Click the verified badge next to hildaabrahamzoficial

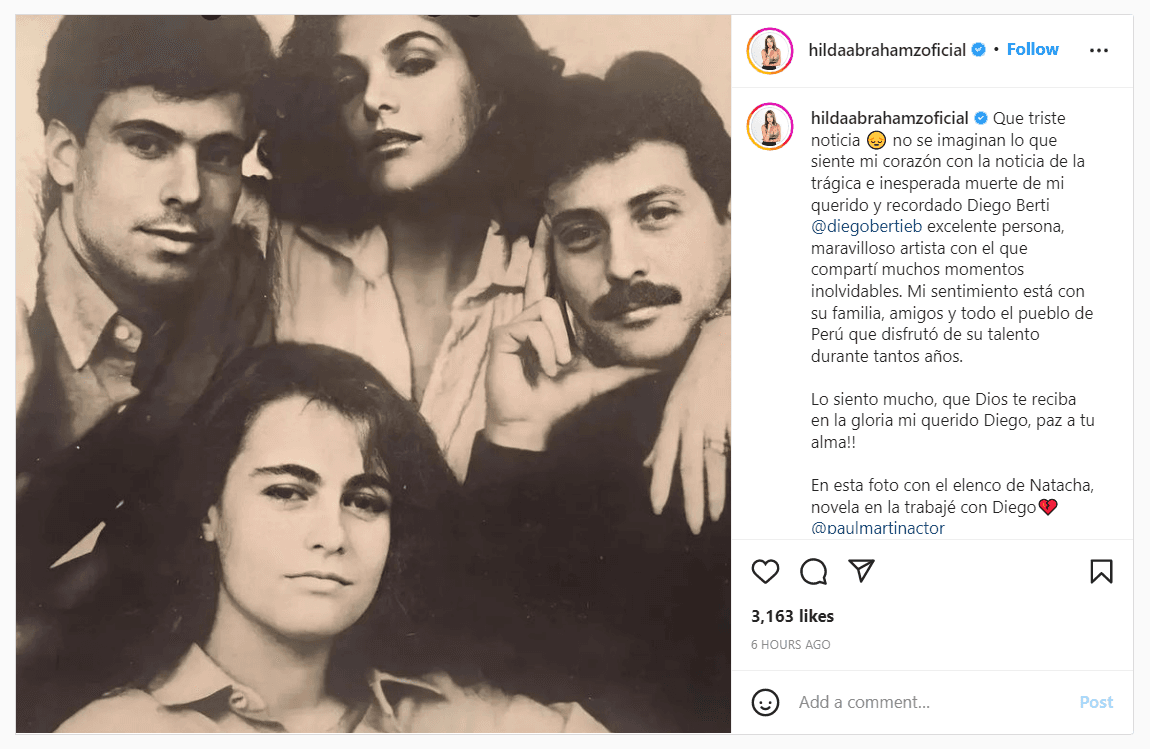pos(978,48)
